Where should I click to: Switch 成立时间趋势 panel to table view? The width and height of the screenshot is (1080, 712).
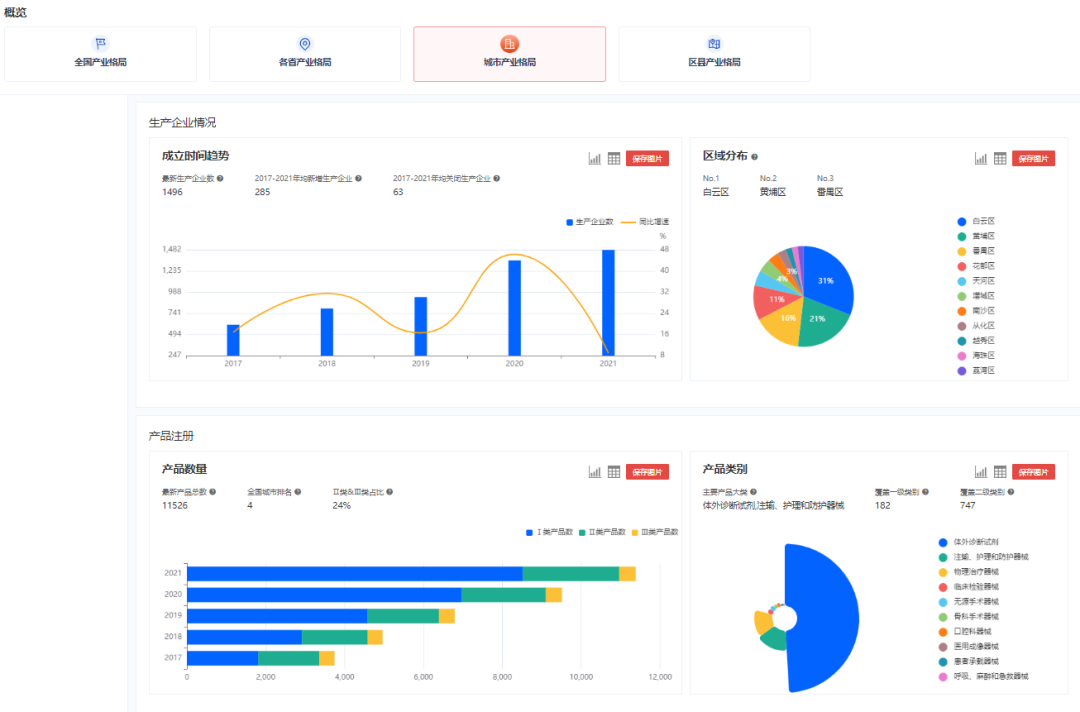point(614,158)
